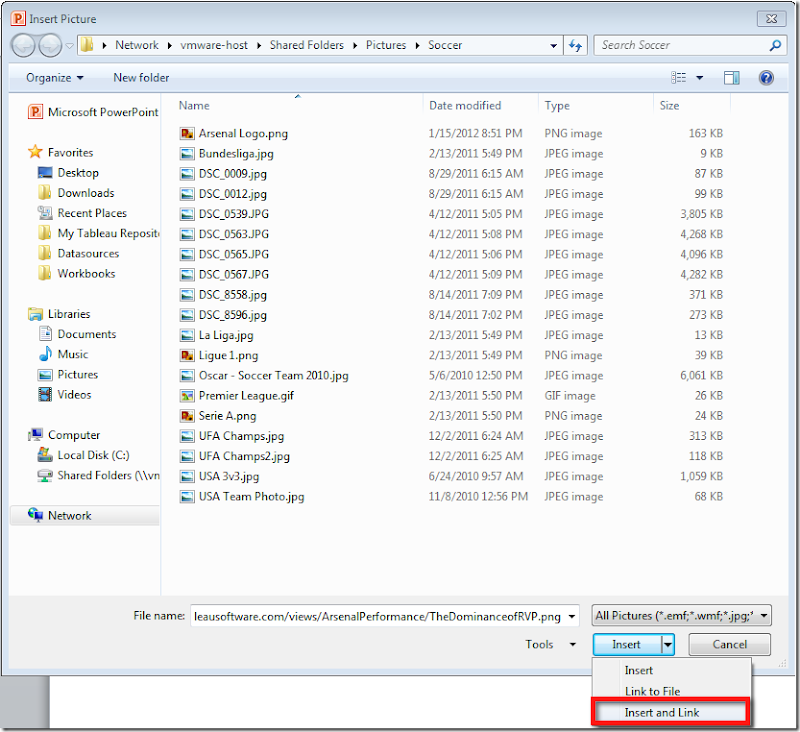Toggle the preview pane icon

tap(732, 78)
